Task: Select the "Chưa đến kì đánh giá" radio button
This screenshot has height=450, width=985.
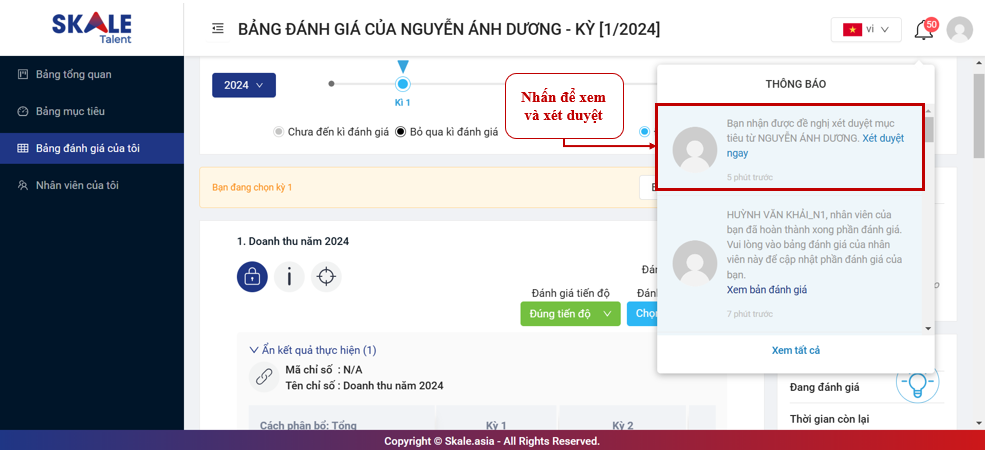Action: coord(279,131)
